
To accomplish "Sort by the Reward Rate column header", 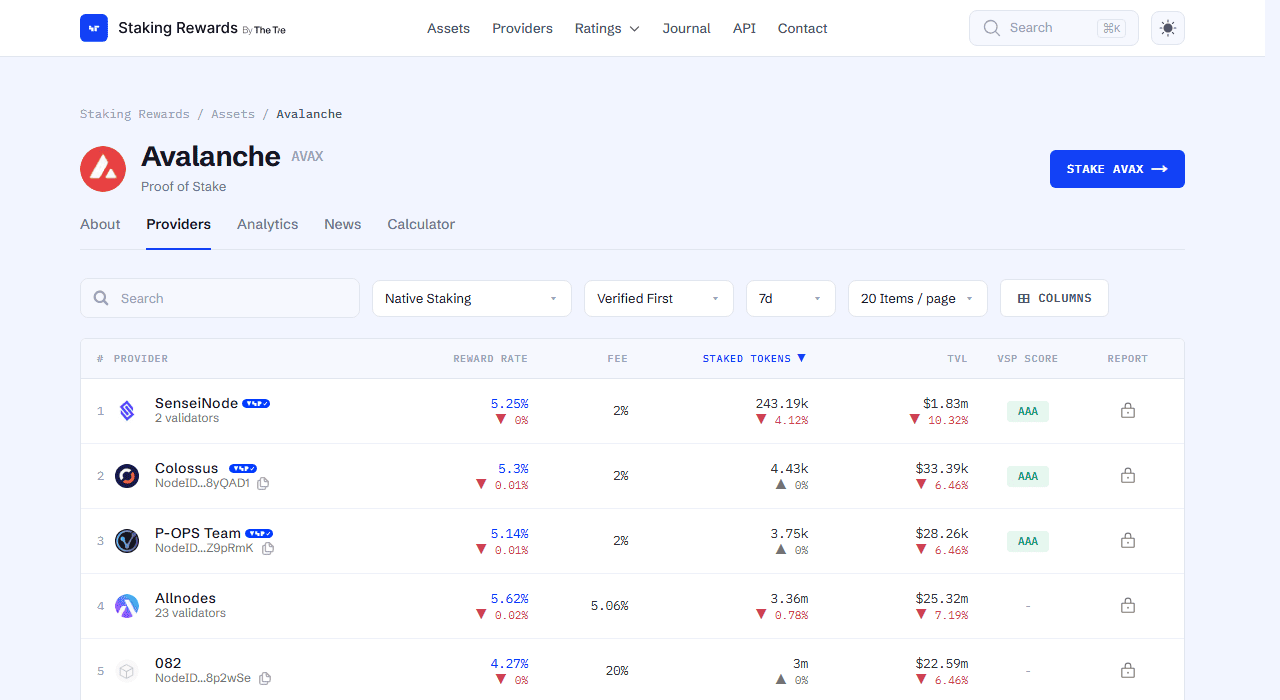I will (490, 359).
